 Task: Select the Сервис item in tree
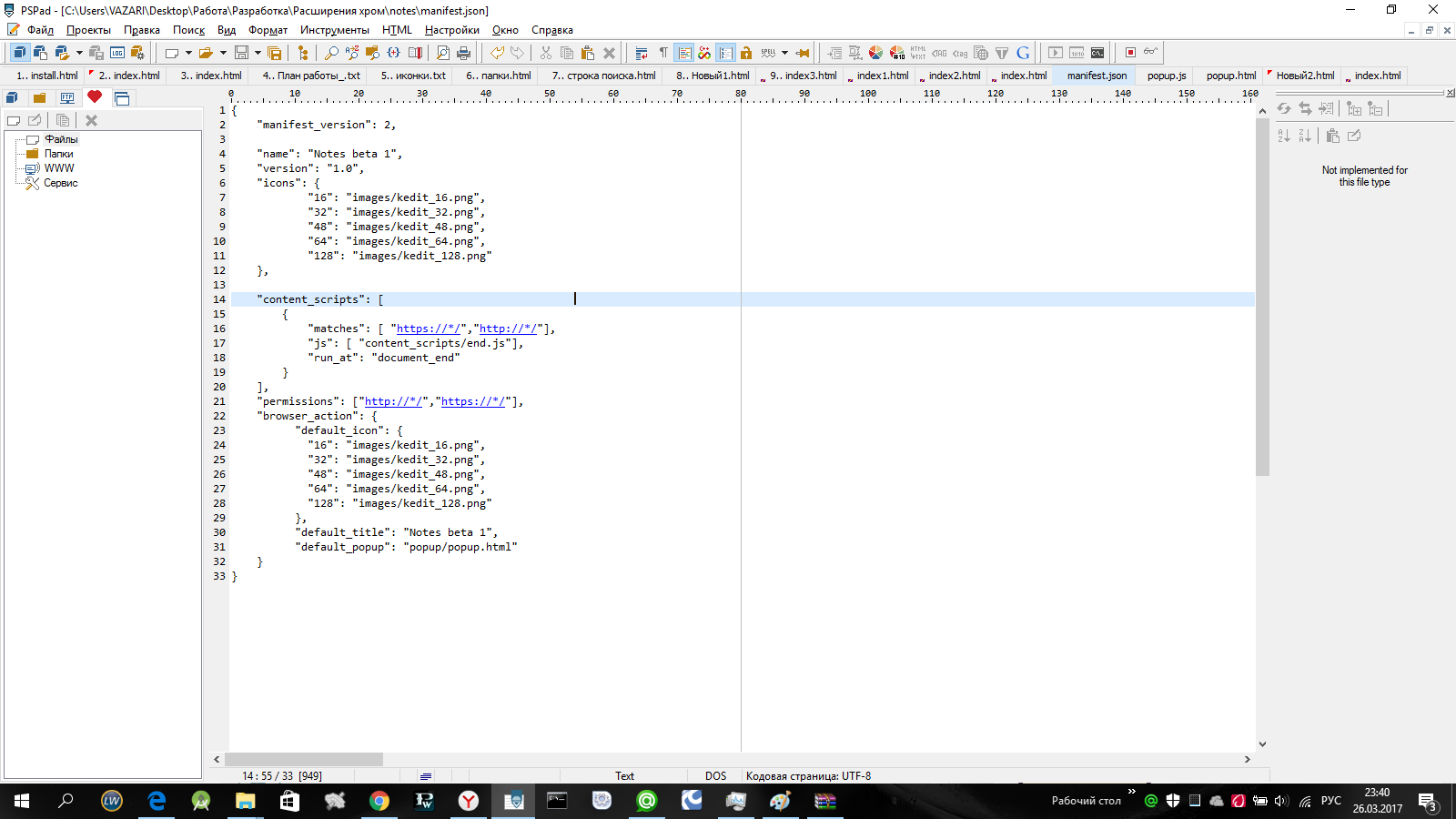coord(61,183)
